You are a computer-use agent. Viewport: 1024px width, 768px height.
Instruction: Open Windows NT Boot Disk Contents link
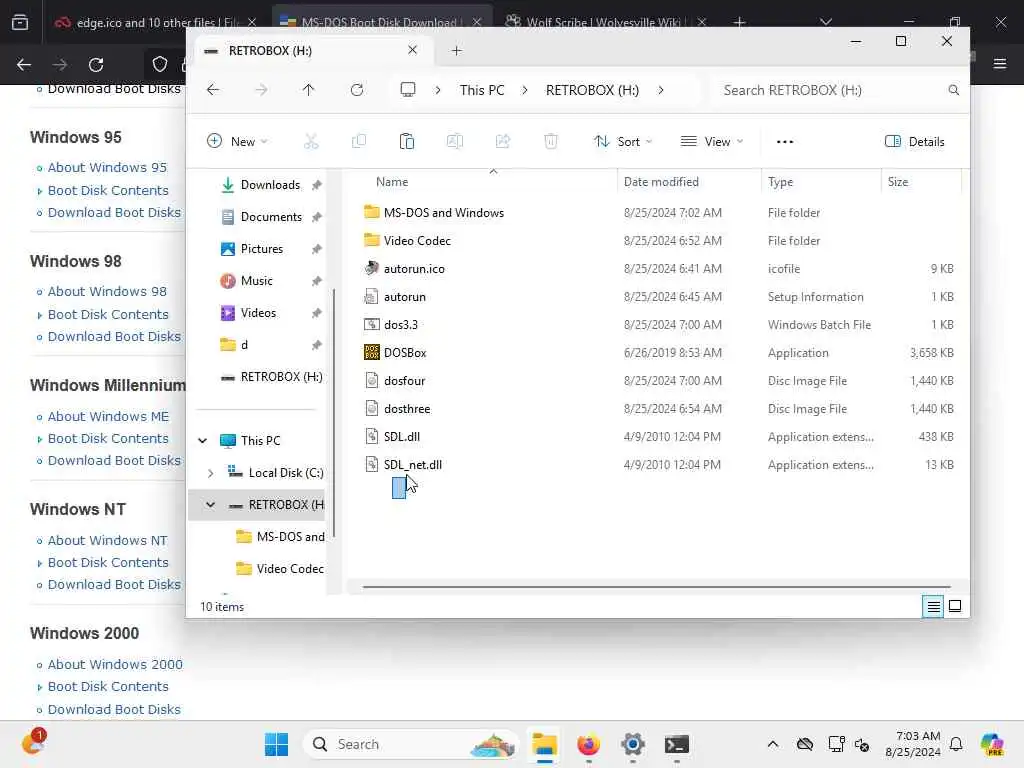(x=108, y=562)
